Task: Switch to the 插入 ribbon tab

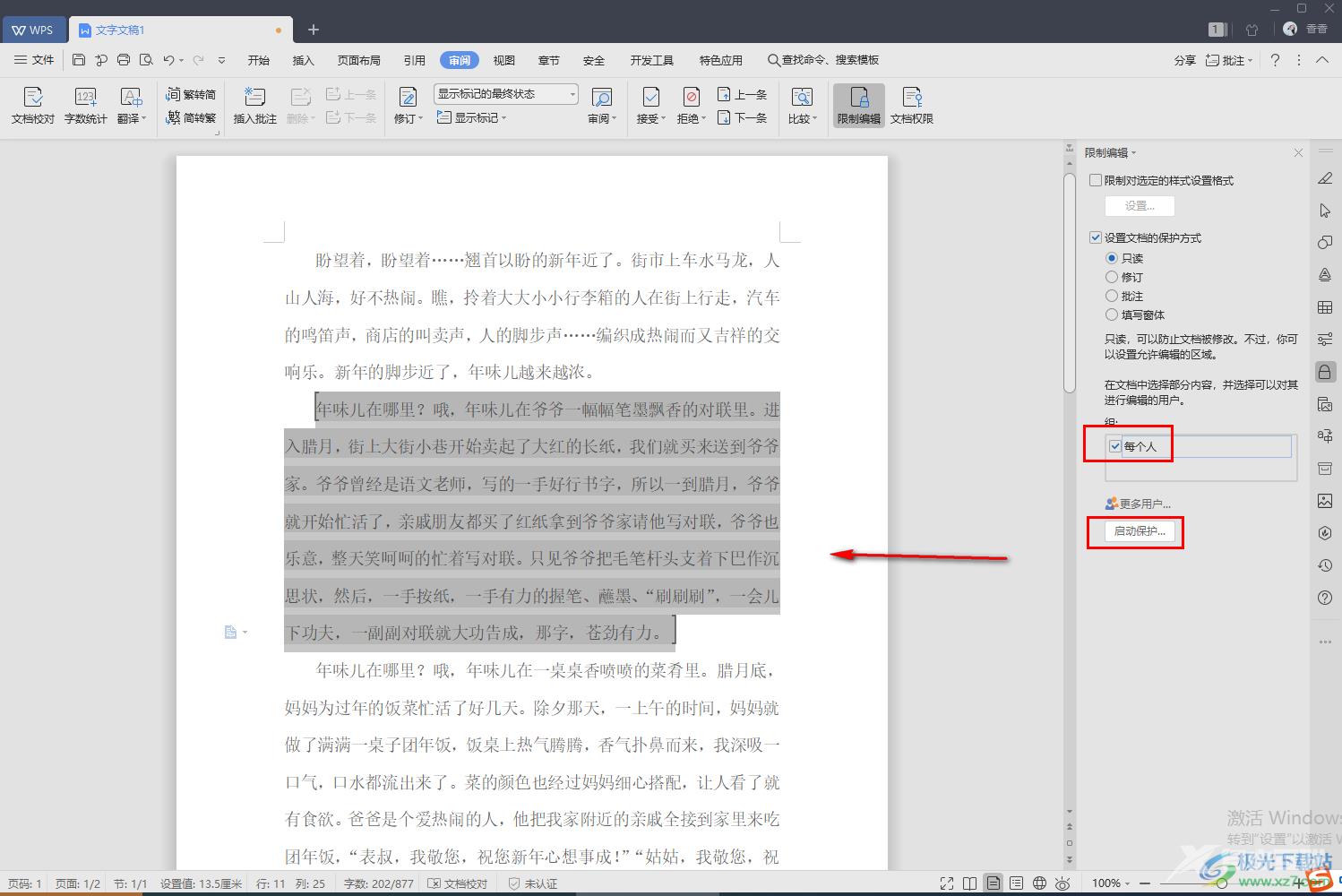Action: pyautogui.click(x=304, y=60)
